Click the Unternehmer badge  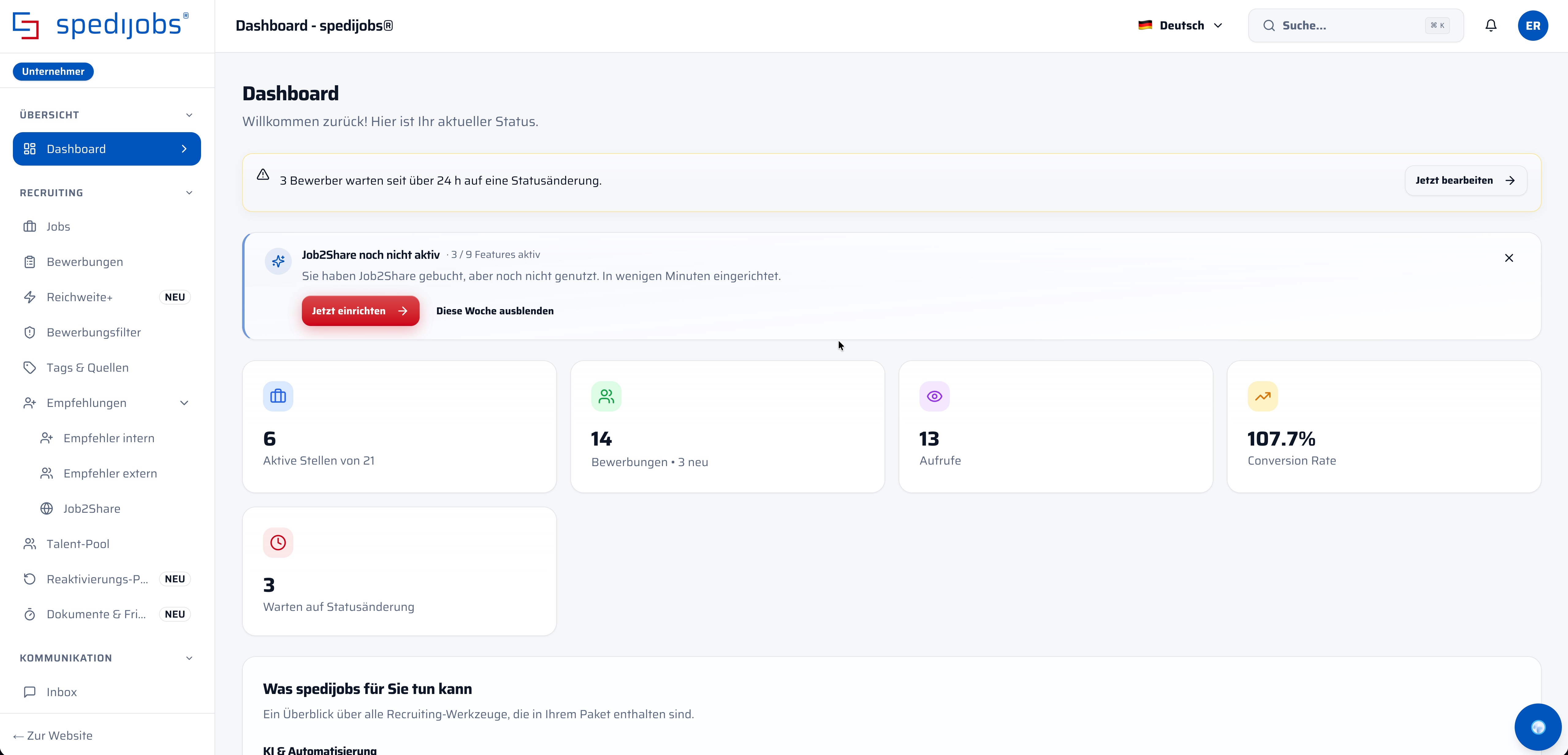53,71
